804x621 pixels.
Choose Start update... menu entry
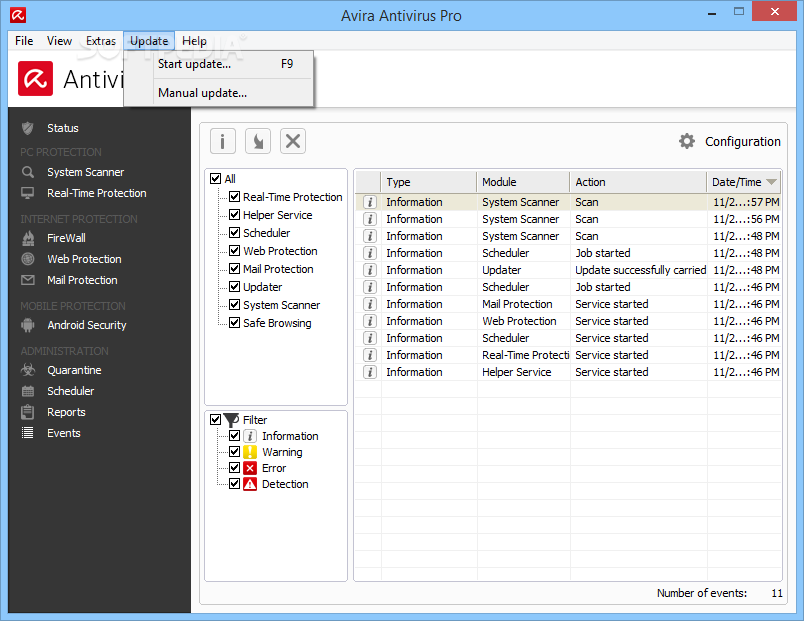tap(218, 64)
